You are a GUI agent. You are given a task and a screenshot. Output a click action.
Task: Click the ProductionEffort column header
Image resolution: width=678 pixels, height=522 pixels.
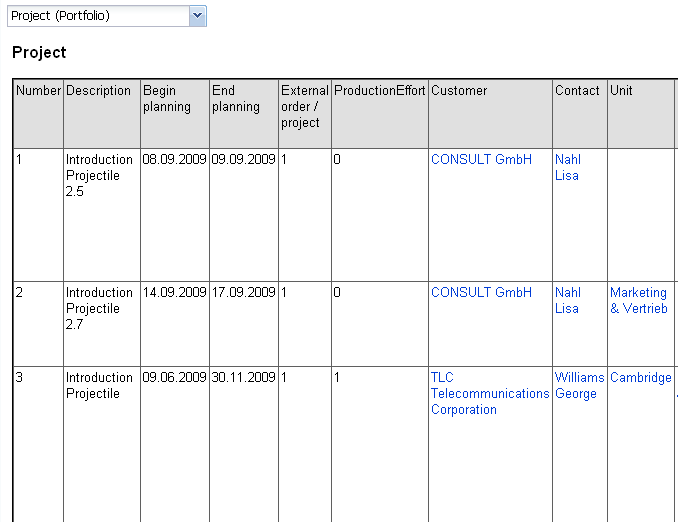point(380,91)
